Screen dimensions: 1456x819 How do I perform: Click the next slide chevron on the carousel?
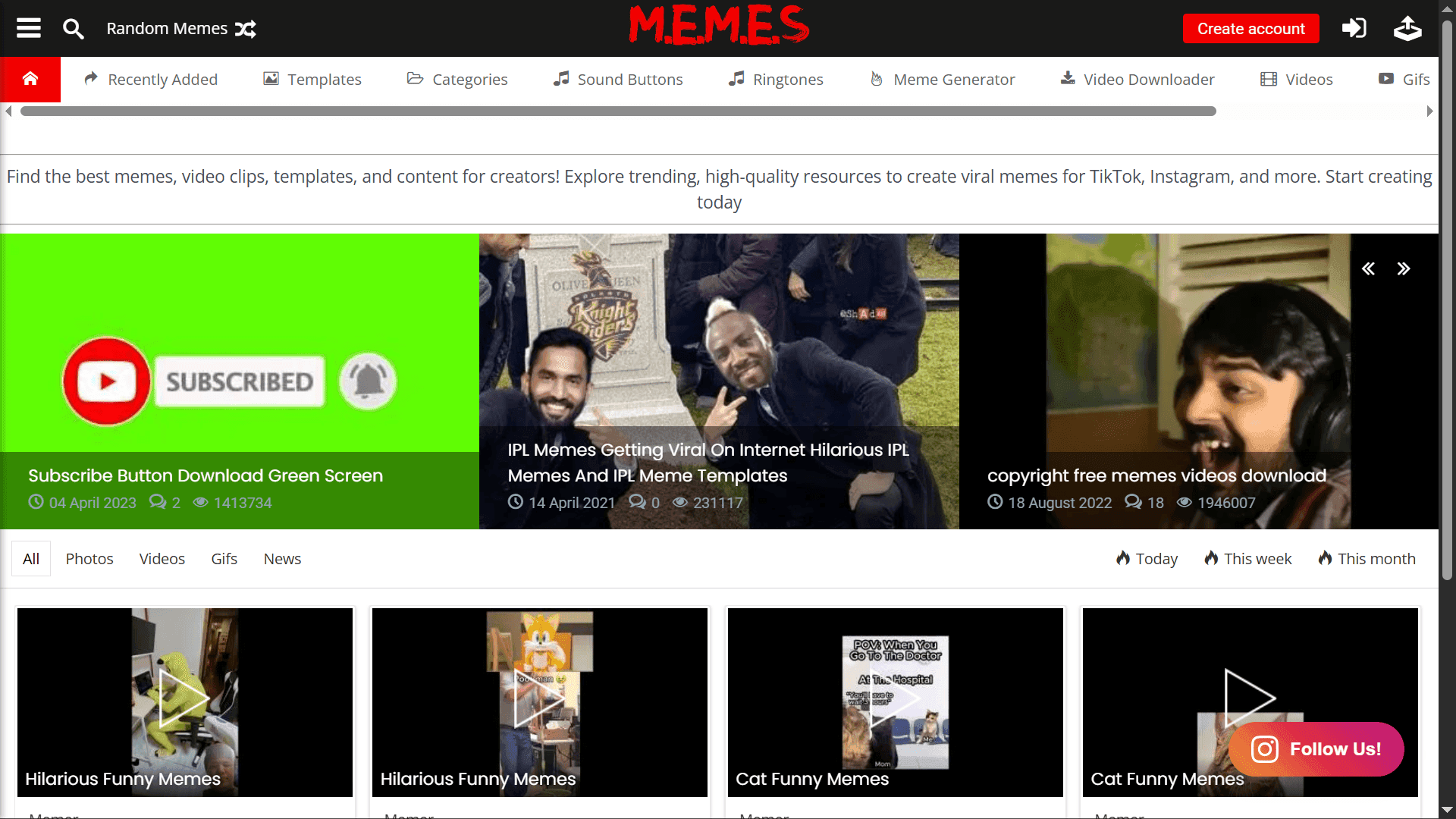1404,268
